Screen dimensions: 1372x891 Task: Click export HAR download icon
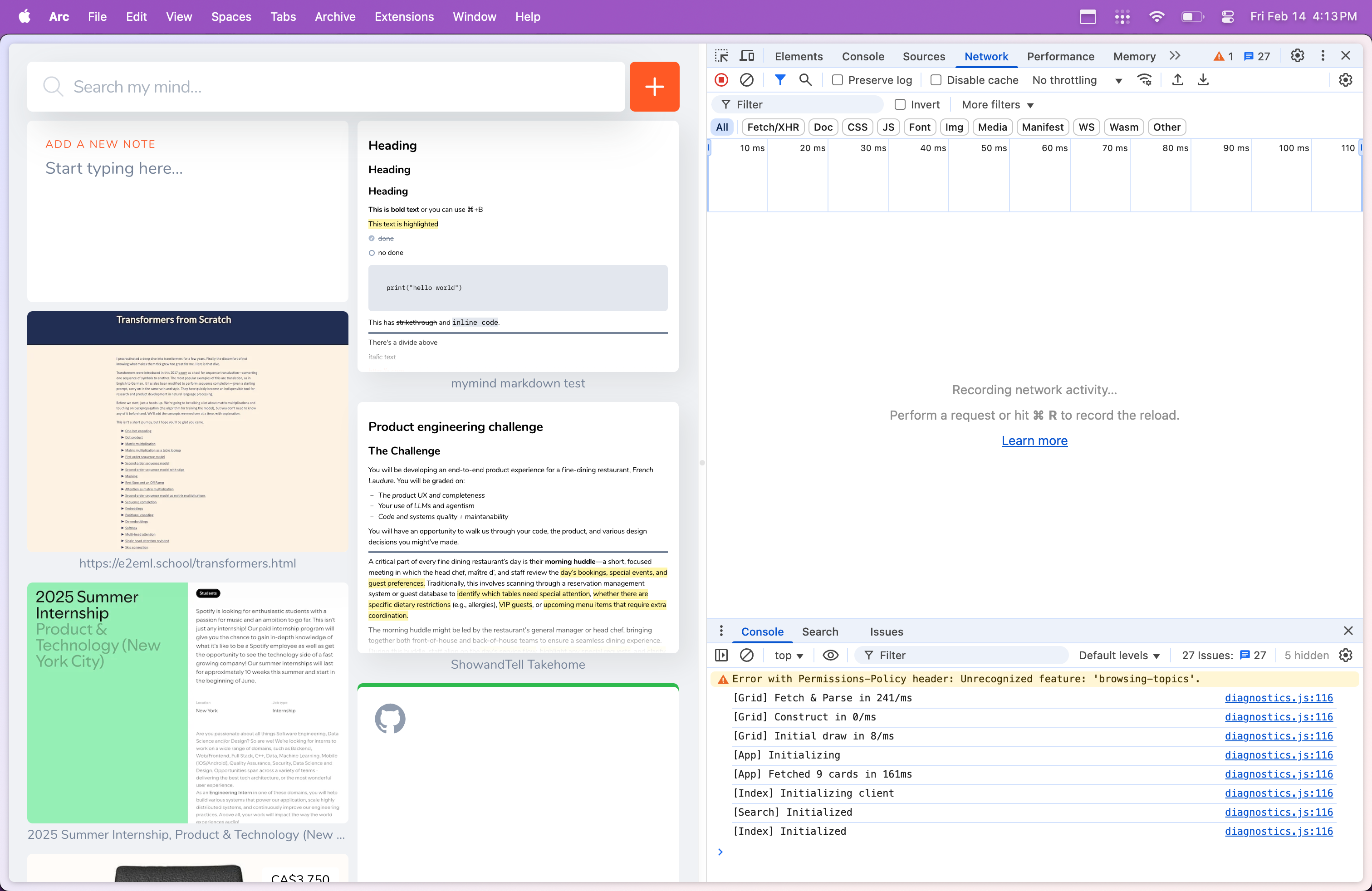(x=1203, y=80)
